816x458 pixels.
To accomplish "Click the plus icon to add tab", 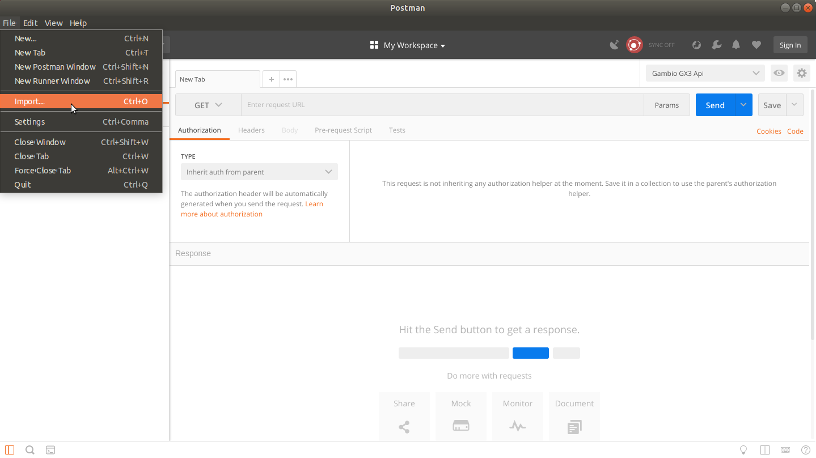I will (x=271, y=78).
